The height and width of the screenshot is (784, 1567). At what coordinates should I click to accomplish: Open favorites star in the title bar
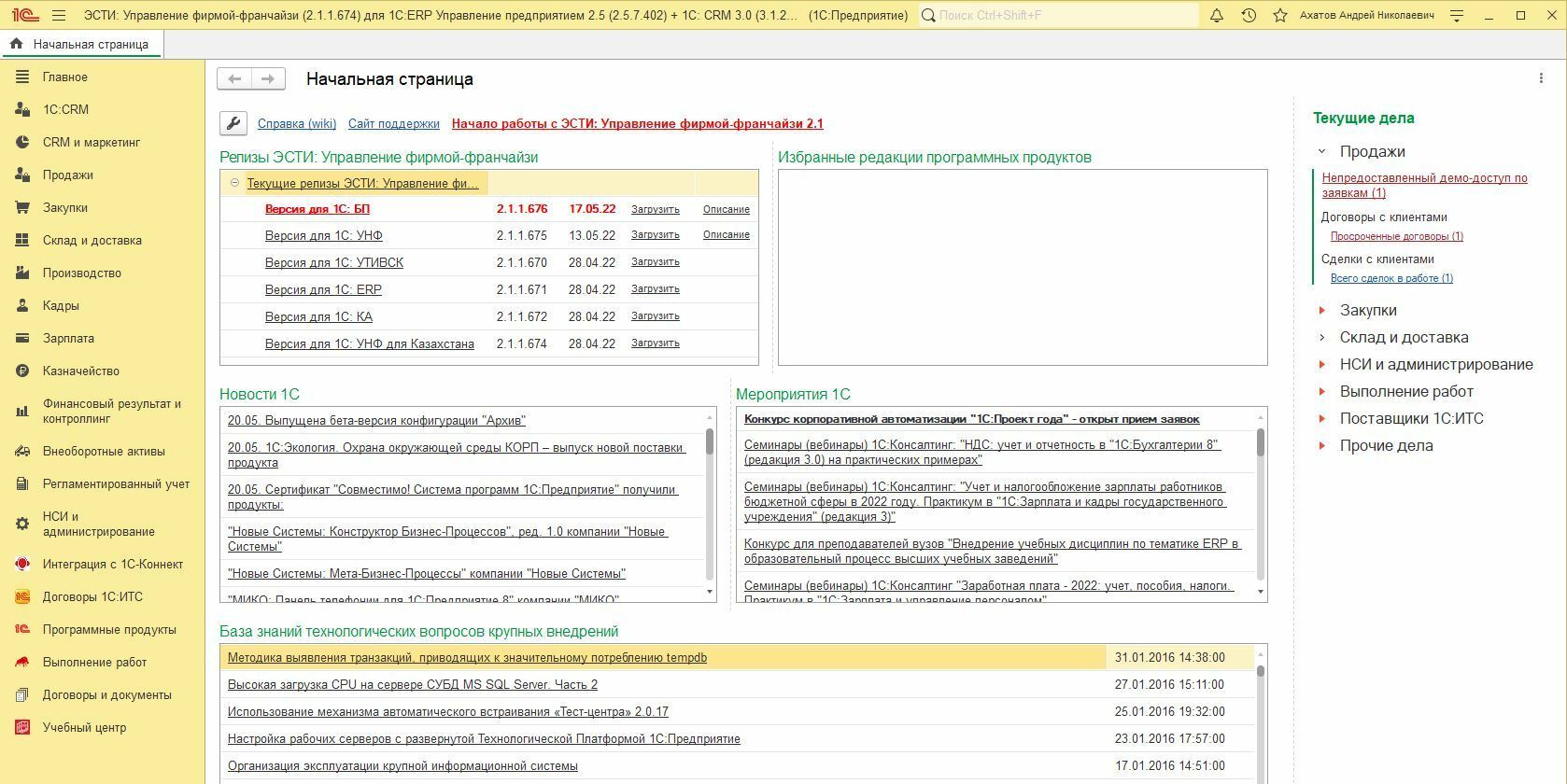(1280, 15)
